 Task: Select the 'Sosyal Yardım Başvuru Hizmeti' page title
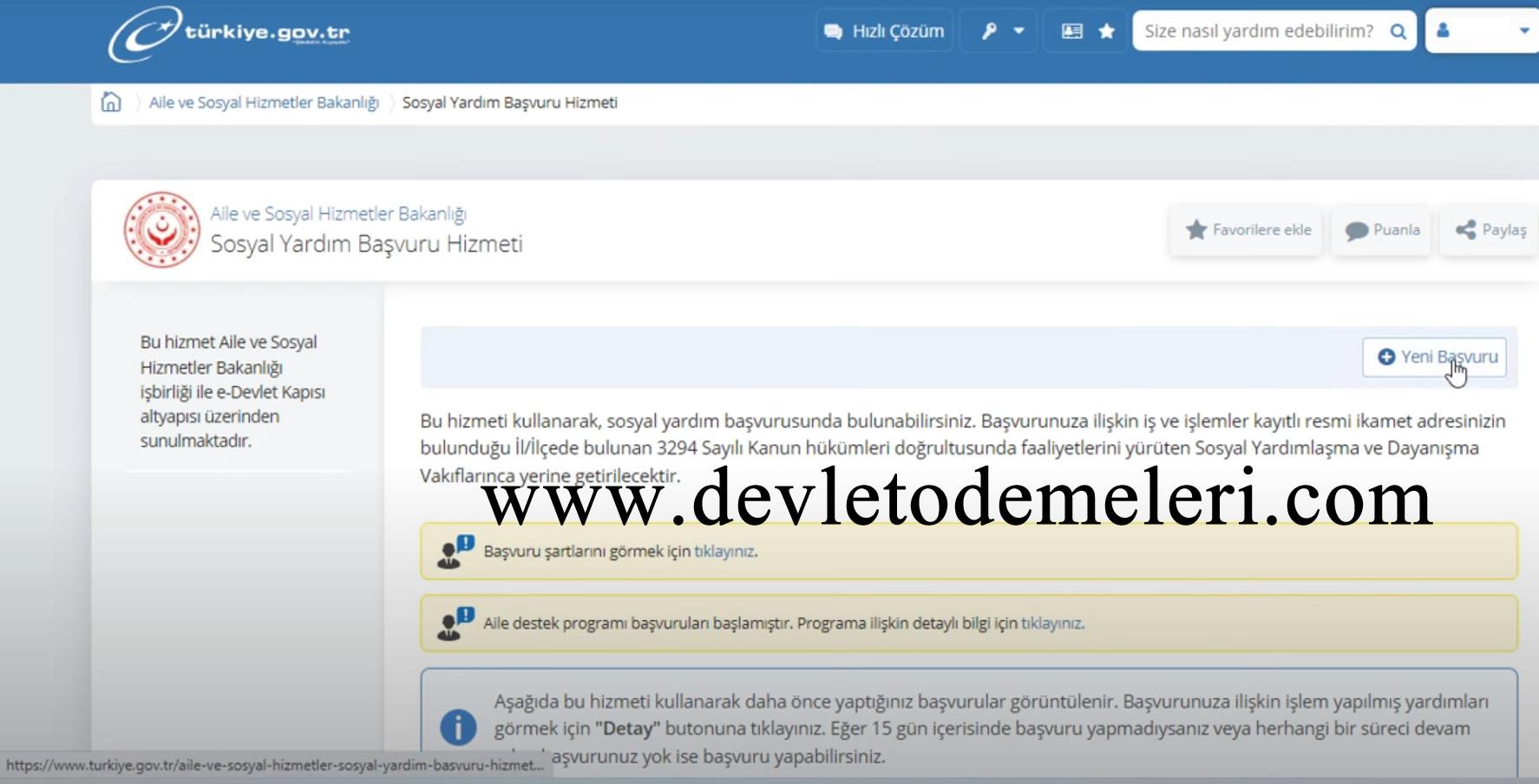[367, 244]
